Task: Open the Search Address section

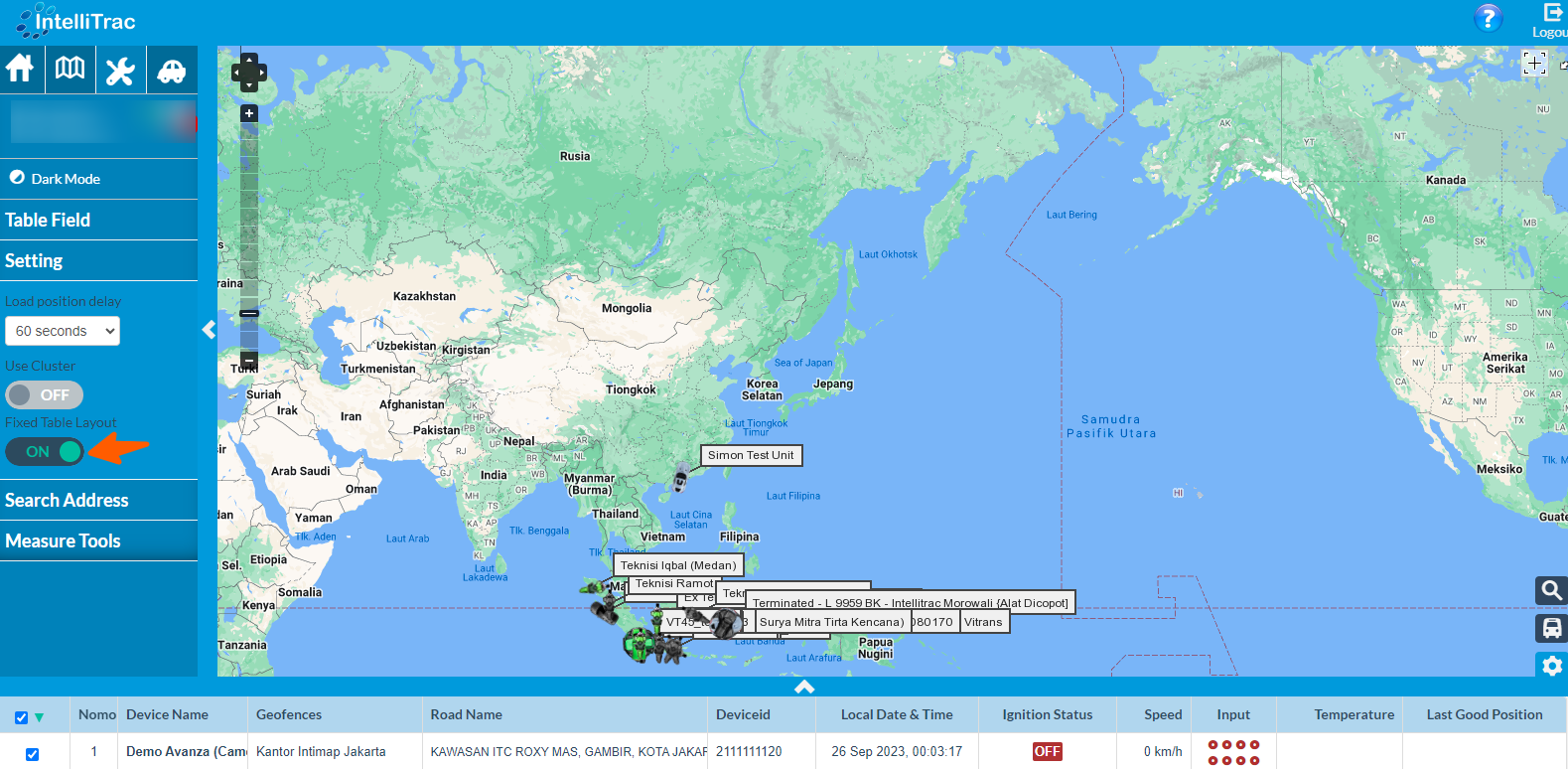Action: [67, 501]
